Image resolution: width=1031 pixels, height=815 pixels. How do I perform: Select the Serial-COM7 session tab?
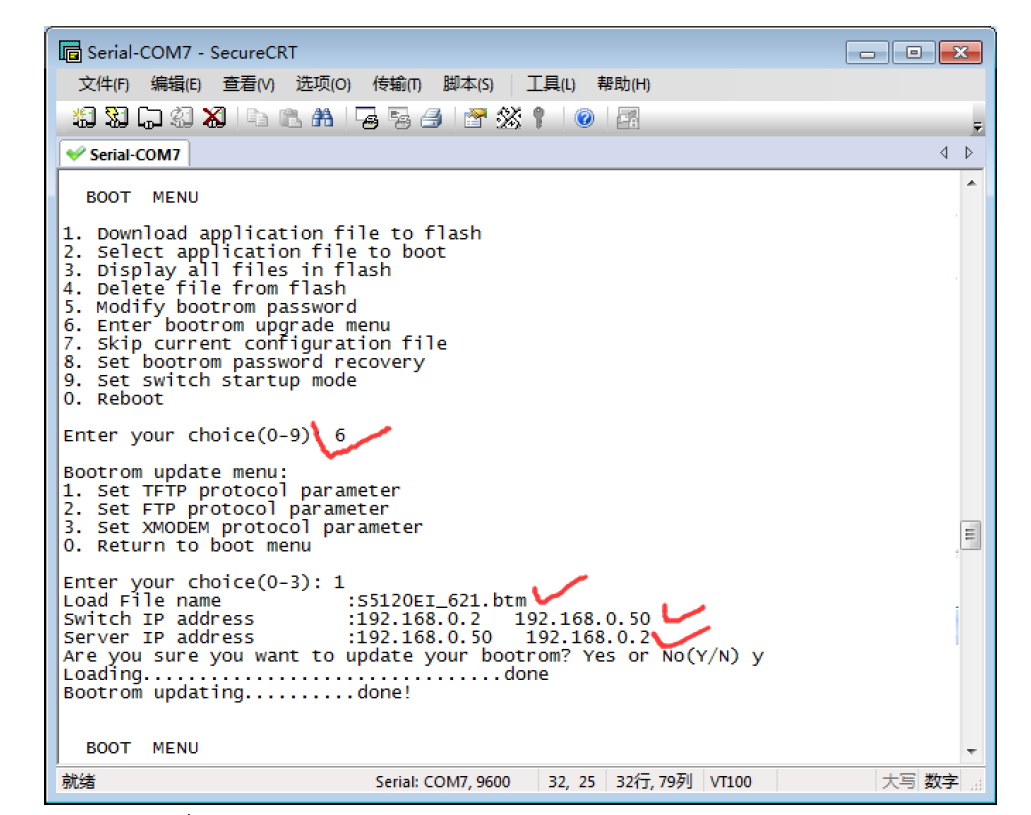[x=124, y=155]
